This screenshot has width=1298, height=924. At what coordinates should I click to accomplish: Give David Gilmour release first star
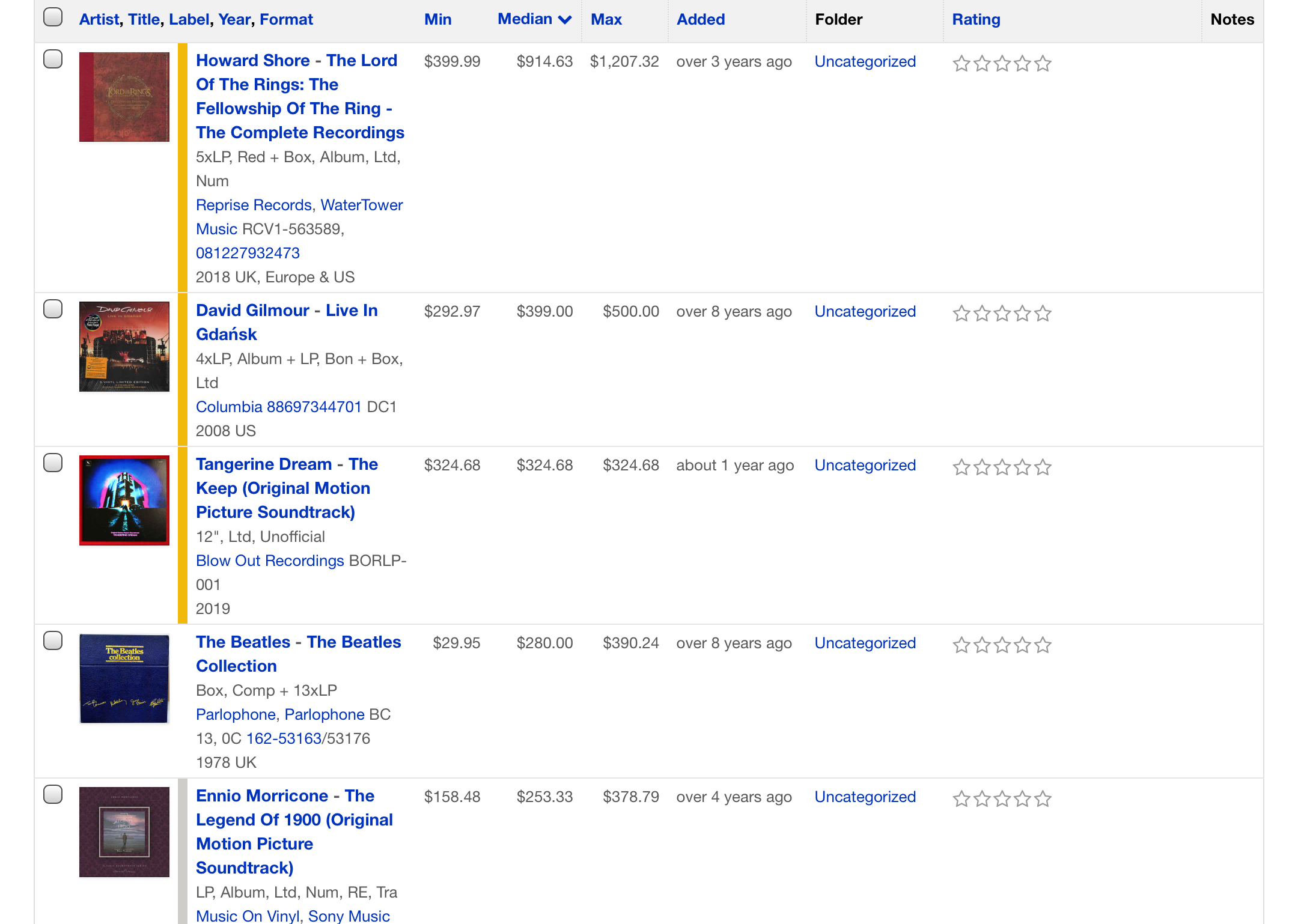(x=961, y=313)
